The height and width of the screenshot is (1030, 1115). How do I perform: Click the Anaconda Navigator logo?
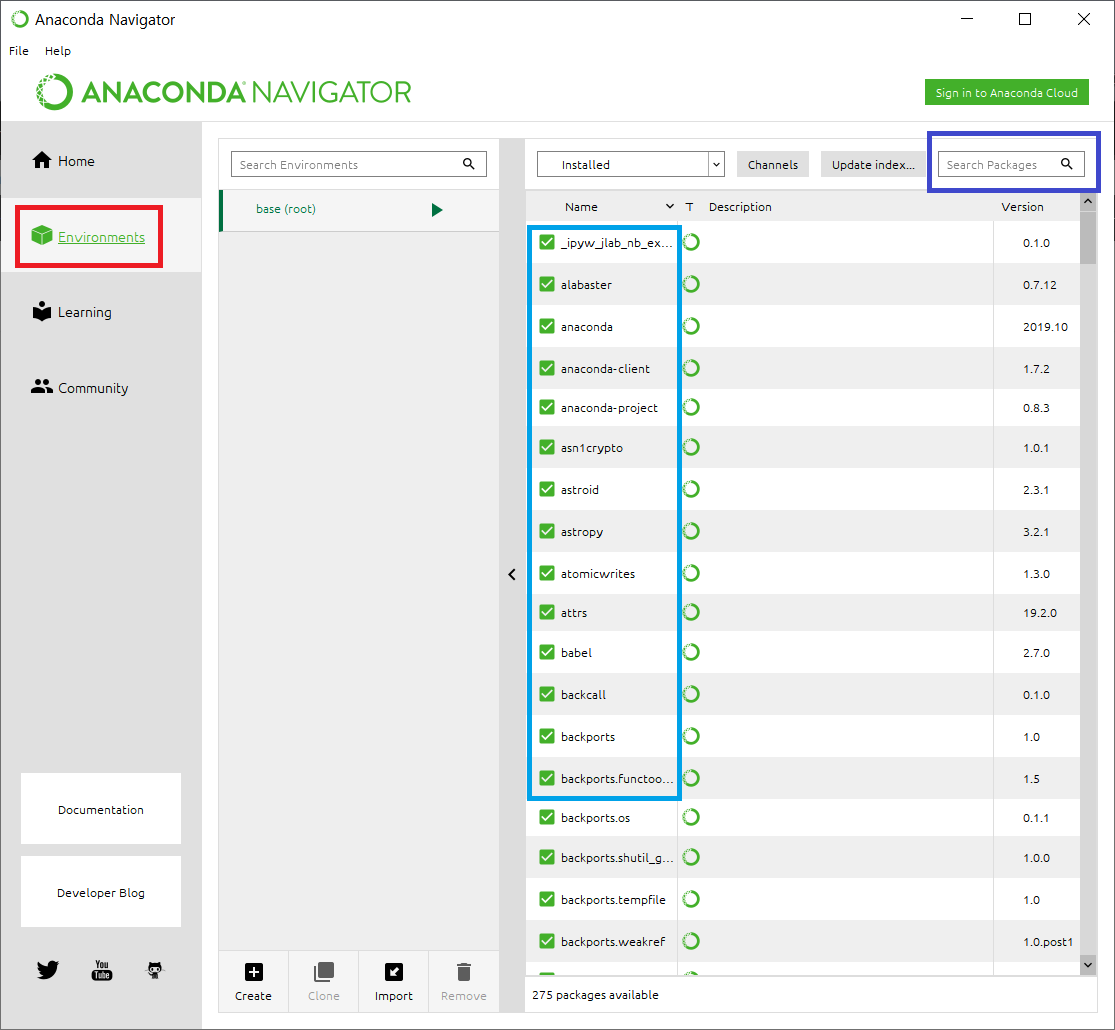[223, 92]
